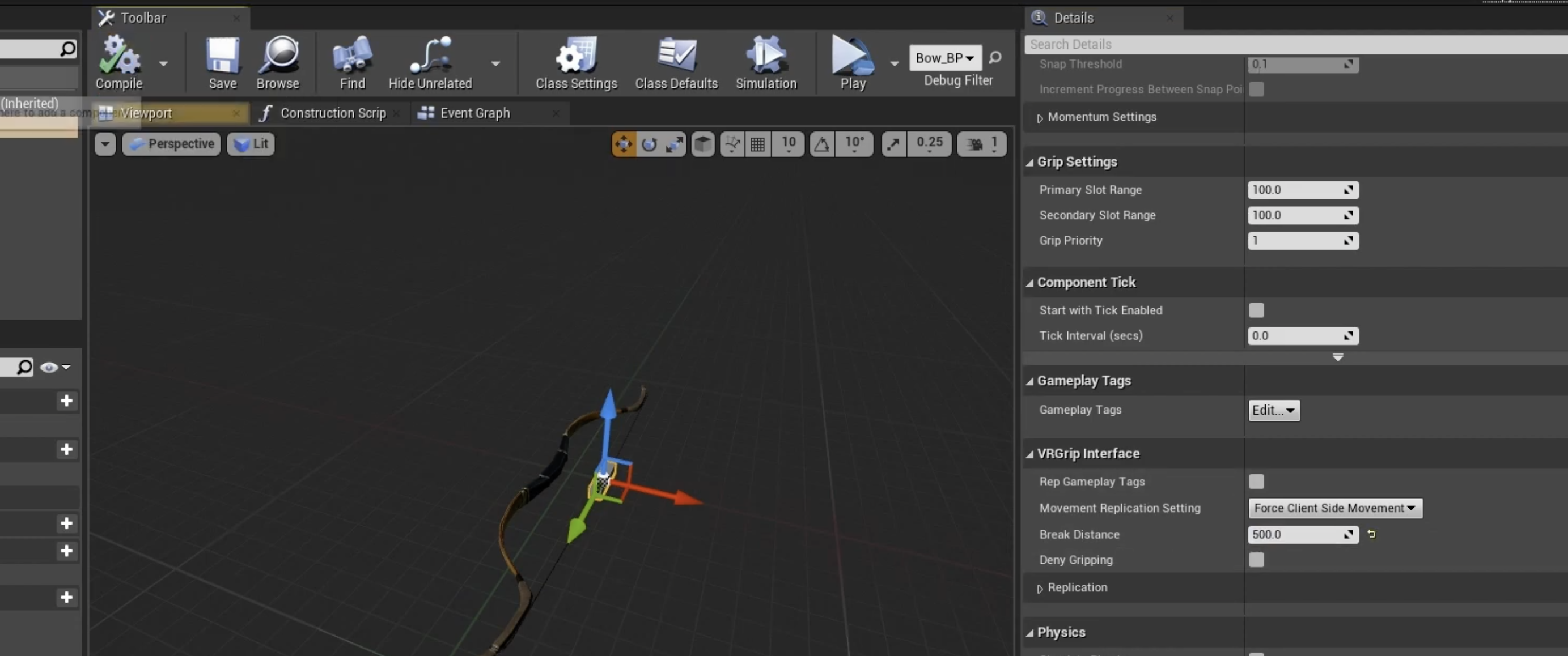Enable the Start with Tick Enabled checkbox

[x=1256, y=310]
